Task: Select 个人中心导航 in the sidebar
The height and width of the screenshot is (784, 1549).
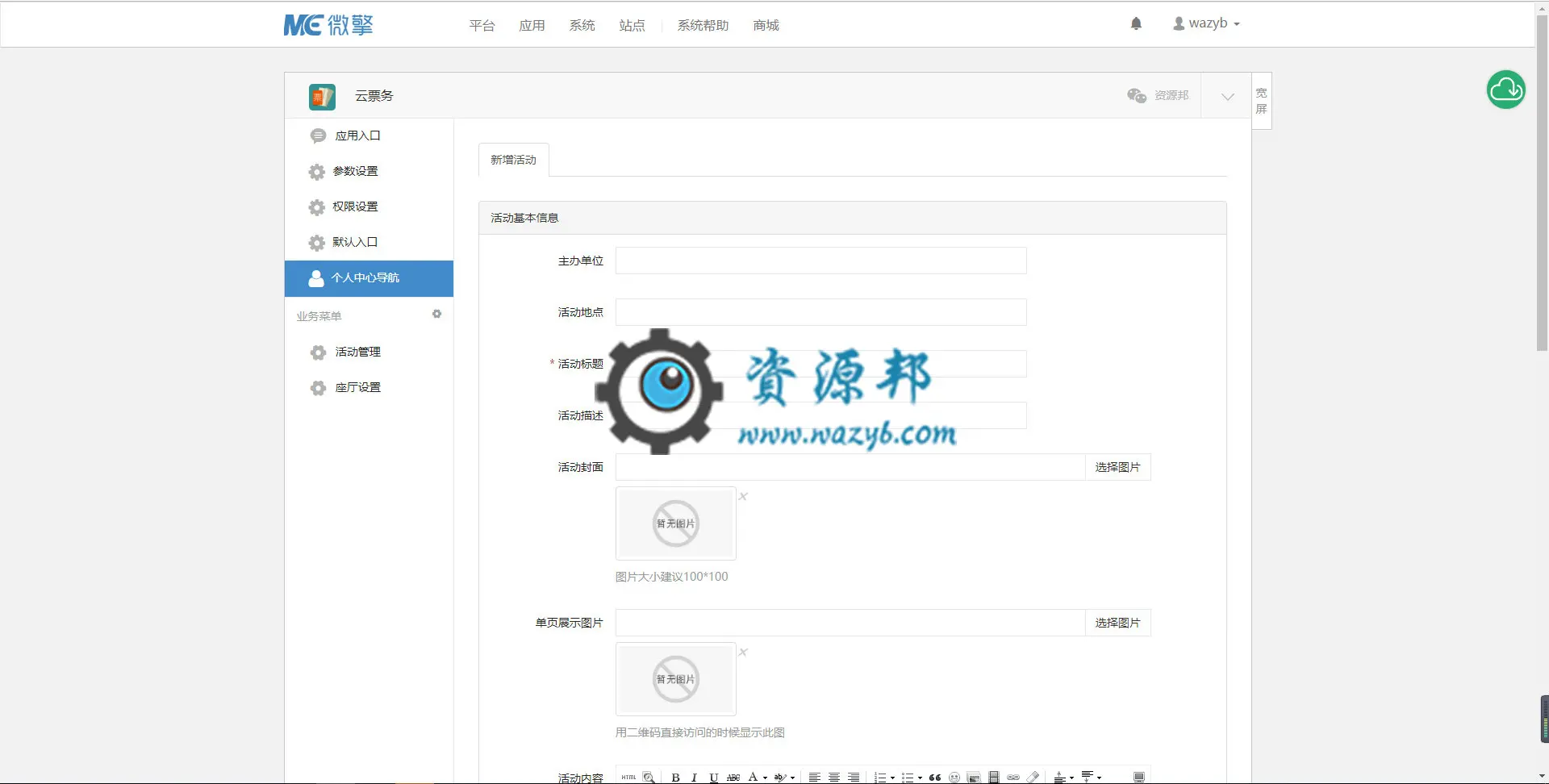Action: tap(369, 278)
